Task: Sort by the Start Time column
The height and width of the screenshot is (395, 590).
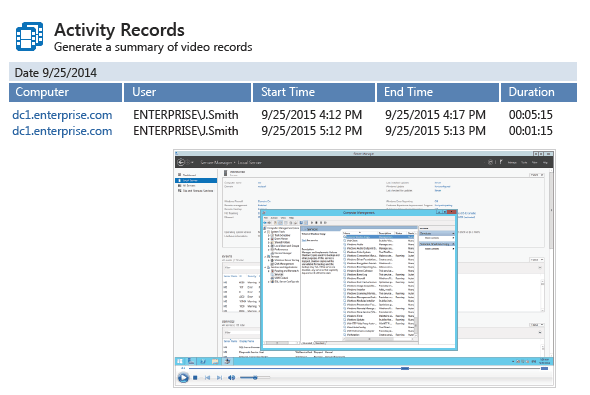Action: (x=314, y=92)
